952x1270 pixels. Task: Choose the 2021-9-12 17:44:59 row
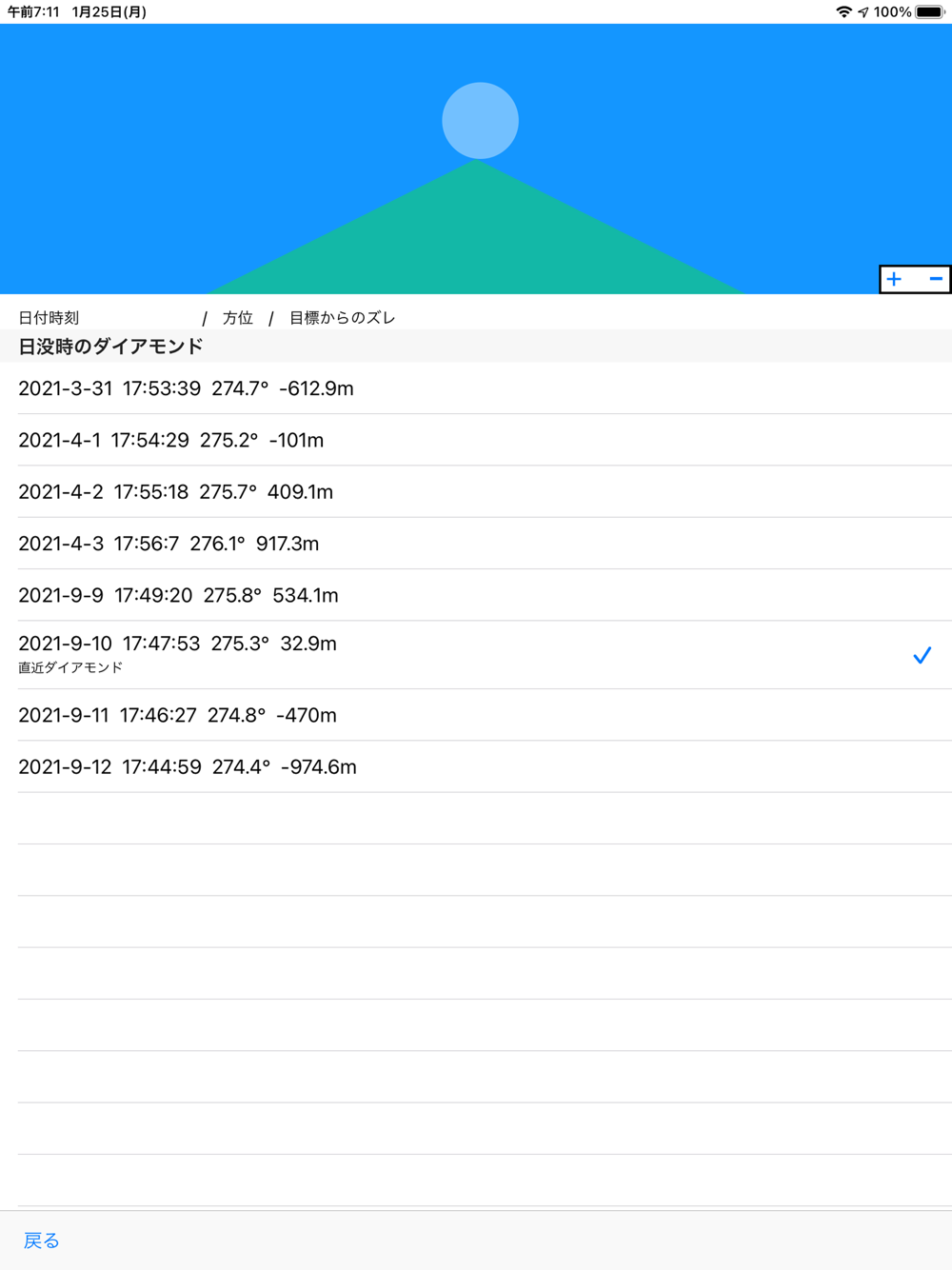click(476, 766)
